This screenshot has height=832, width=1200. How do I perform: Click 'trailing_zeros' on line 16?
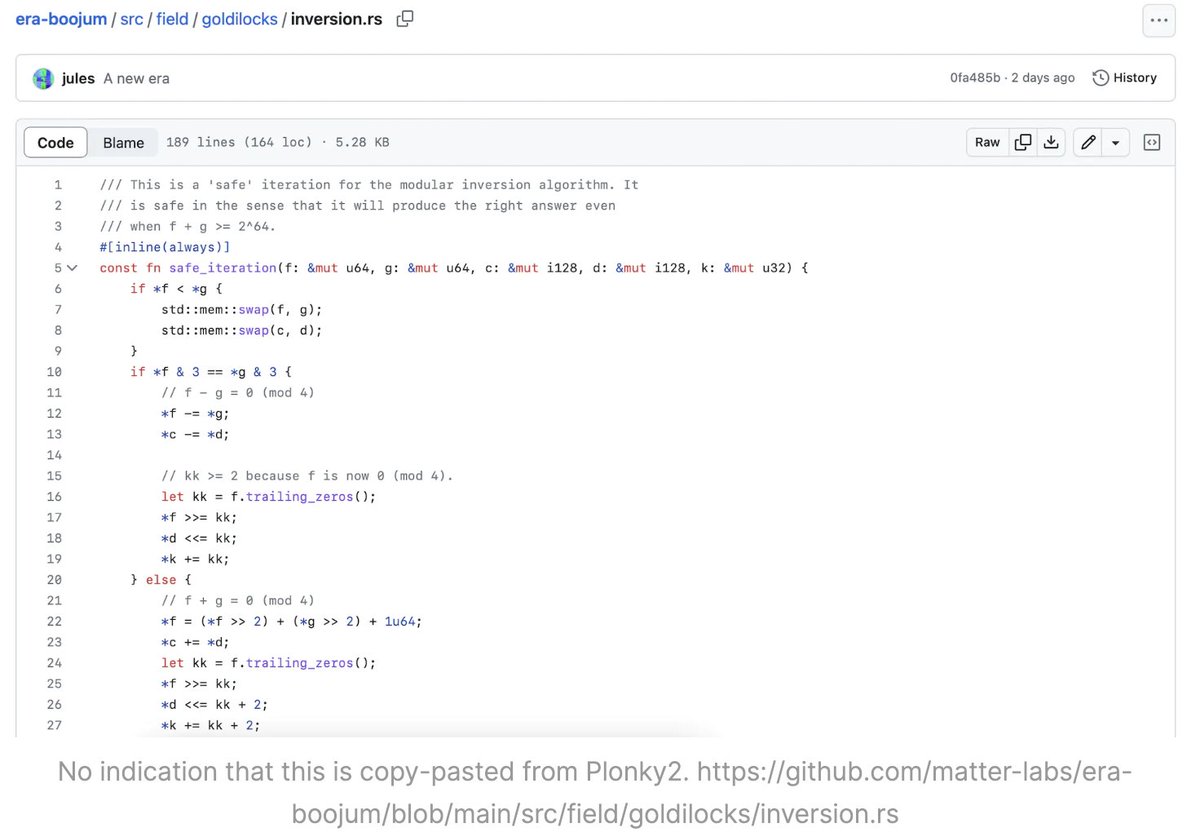(299, 497)
